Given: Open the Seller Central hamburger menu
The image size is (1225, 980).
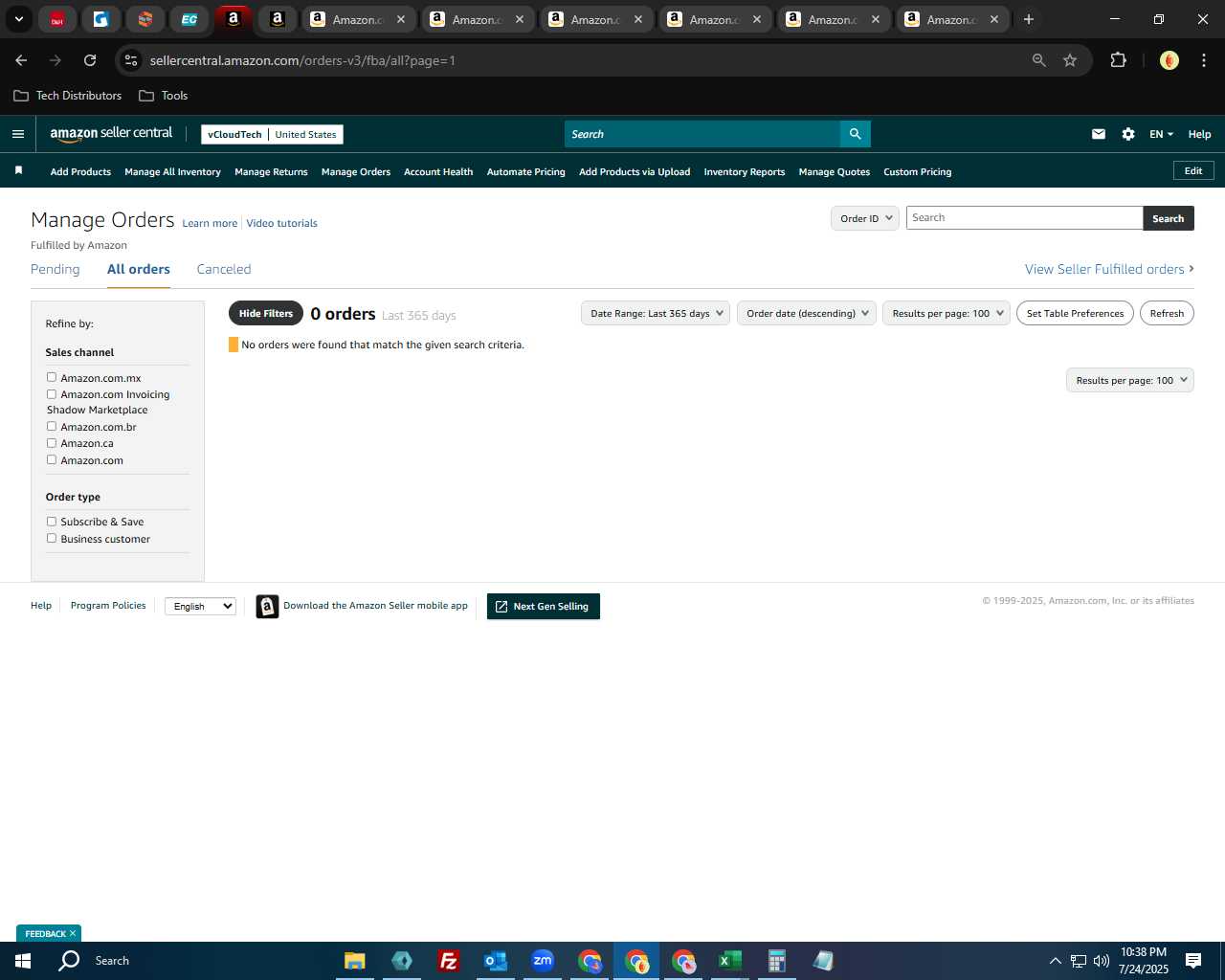Looking at the screenshot, I should coord(18,134).
